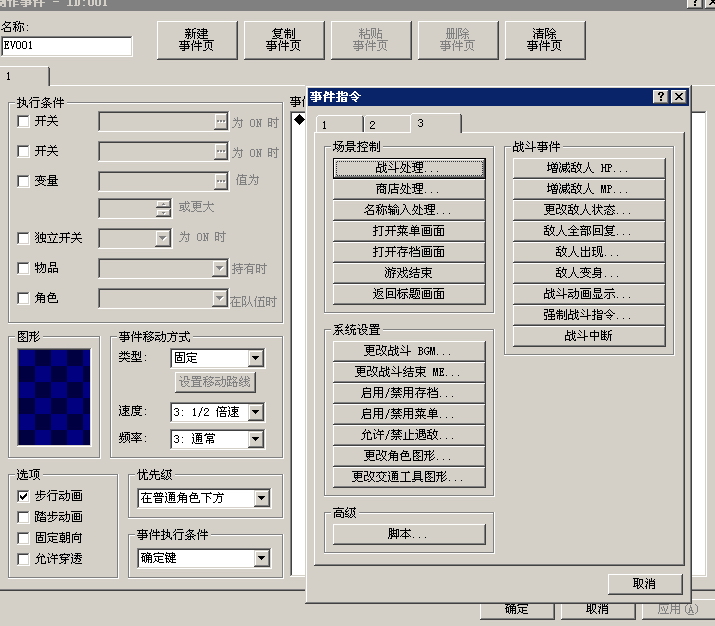Open 更改交通工具图形 command
This screenshot has width=715, height=626.
point(409,477)
